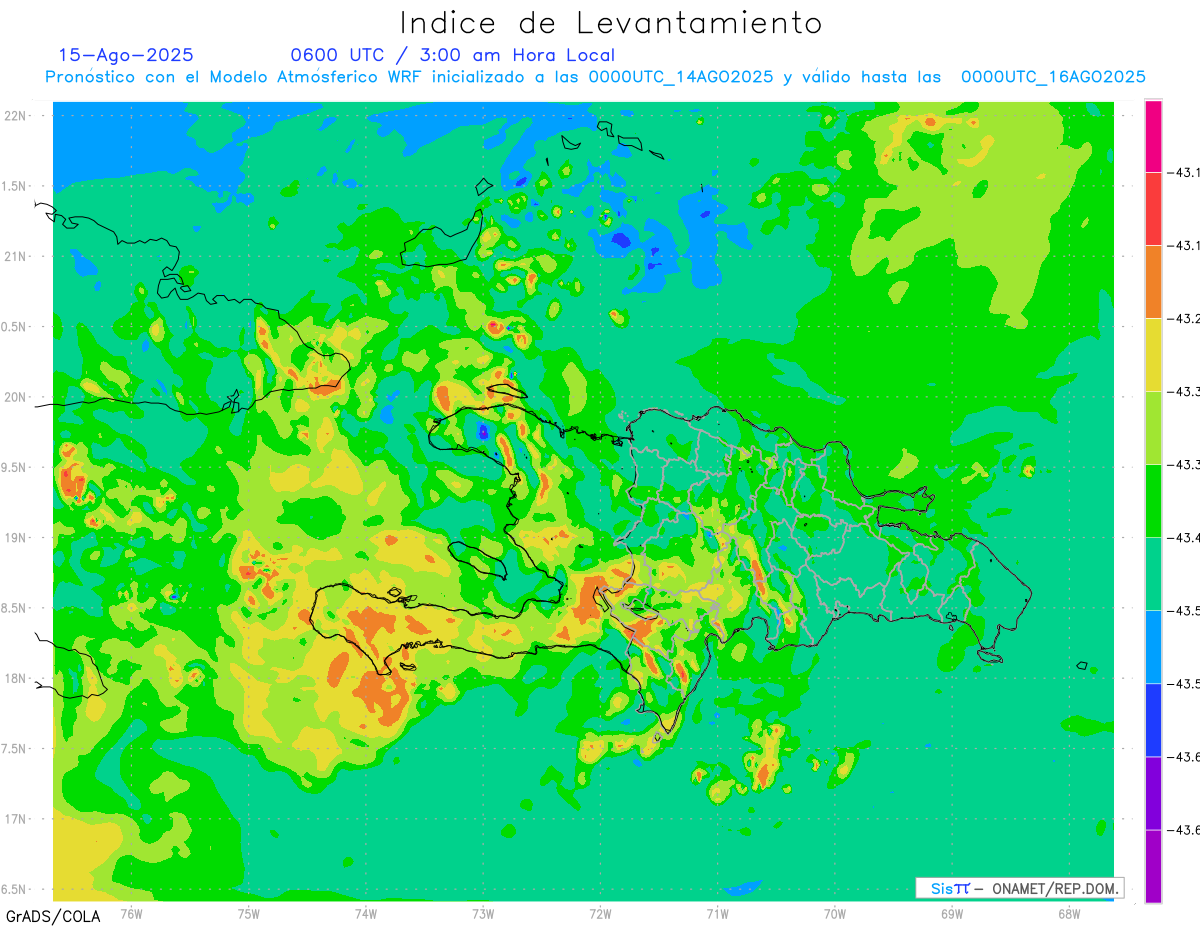Click 'Pronóstico con el Modelo Atmósferico WRF' text
Screen dimensions: 1200x927
click(x=235, y=77)
